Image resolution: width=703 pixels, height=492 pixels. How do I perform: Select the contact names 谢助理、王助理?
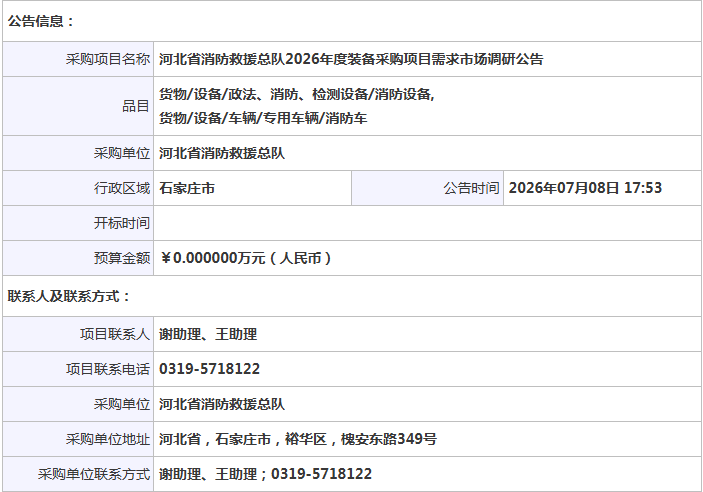pos(208,335)
